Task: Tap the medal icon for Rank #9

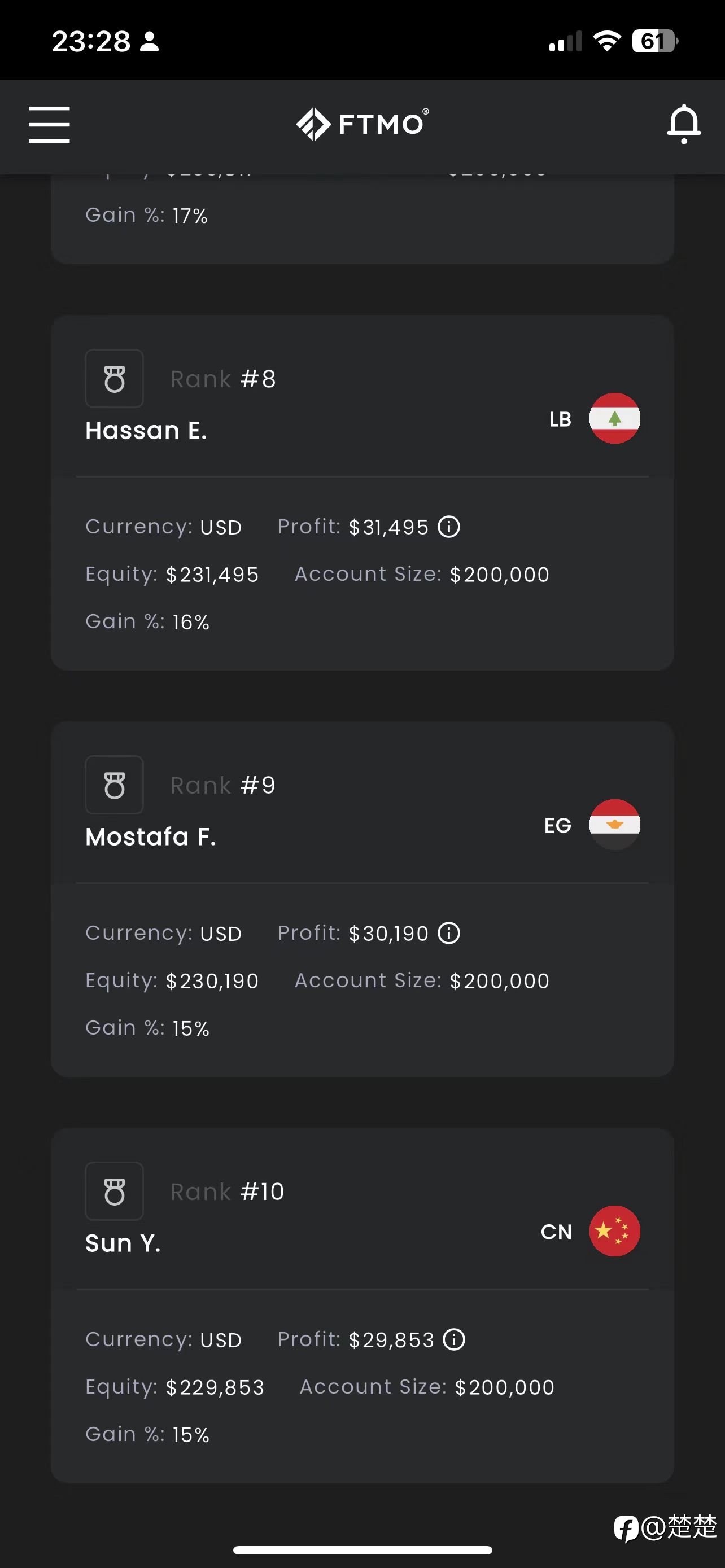Action: tap(115, 785)
